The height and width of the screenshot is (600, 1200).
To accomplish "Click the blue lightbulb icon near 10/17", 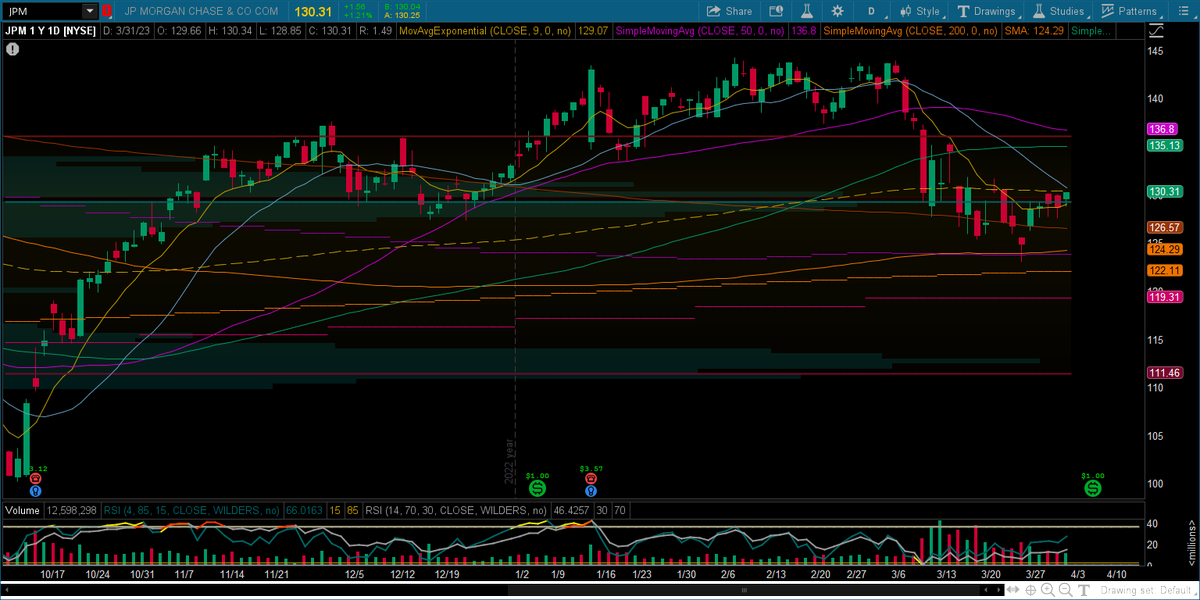I will (x=36, y=491).
